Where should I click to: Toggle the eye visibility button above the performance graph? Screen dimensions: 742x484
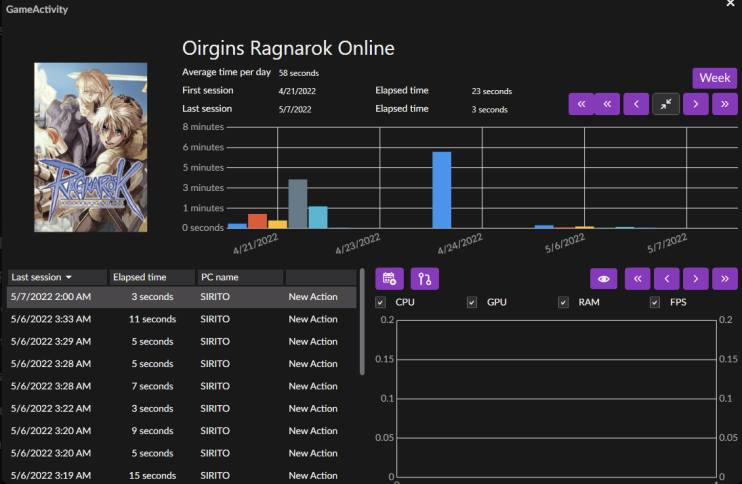pyautogui.click(x=603, y=279)
